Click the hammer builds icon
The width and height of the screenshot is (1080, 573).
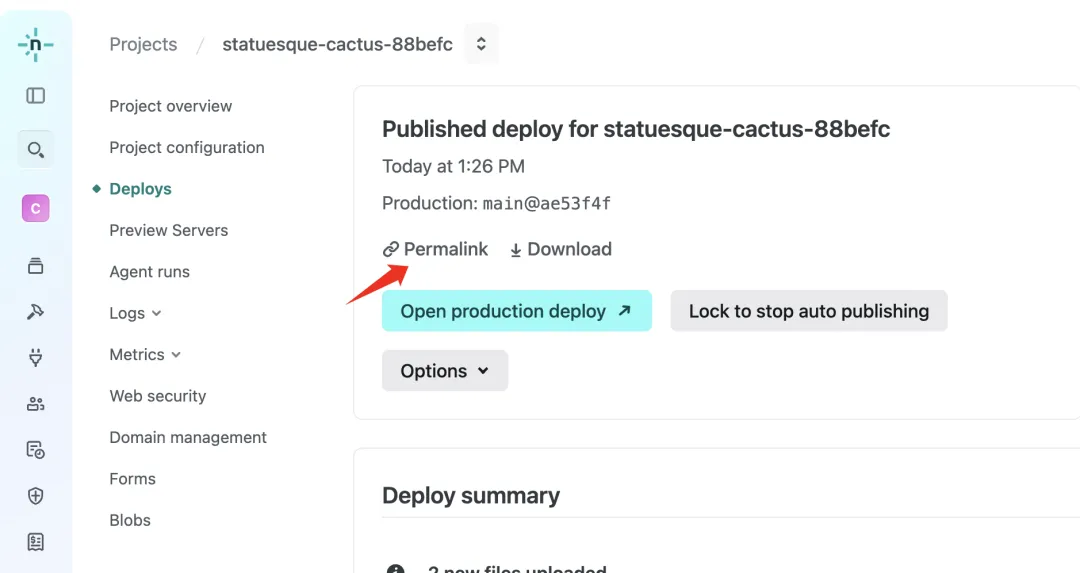coord(36,312)
